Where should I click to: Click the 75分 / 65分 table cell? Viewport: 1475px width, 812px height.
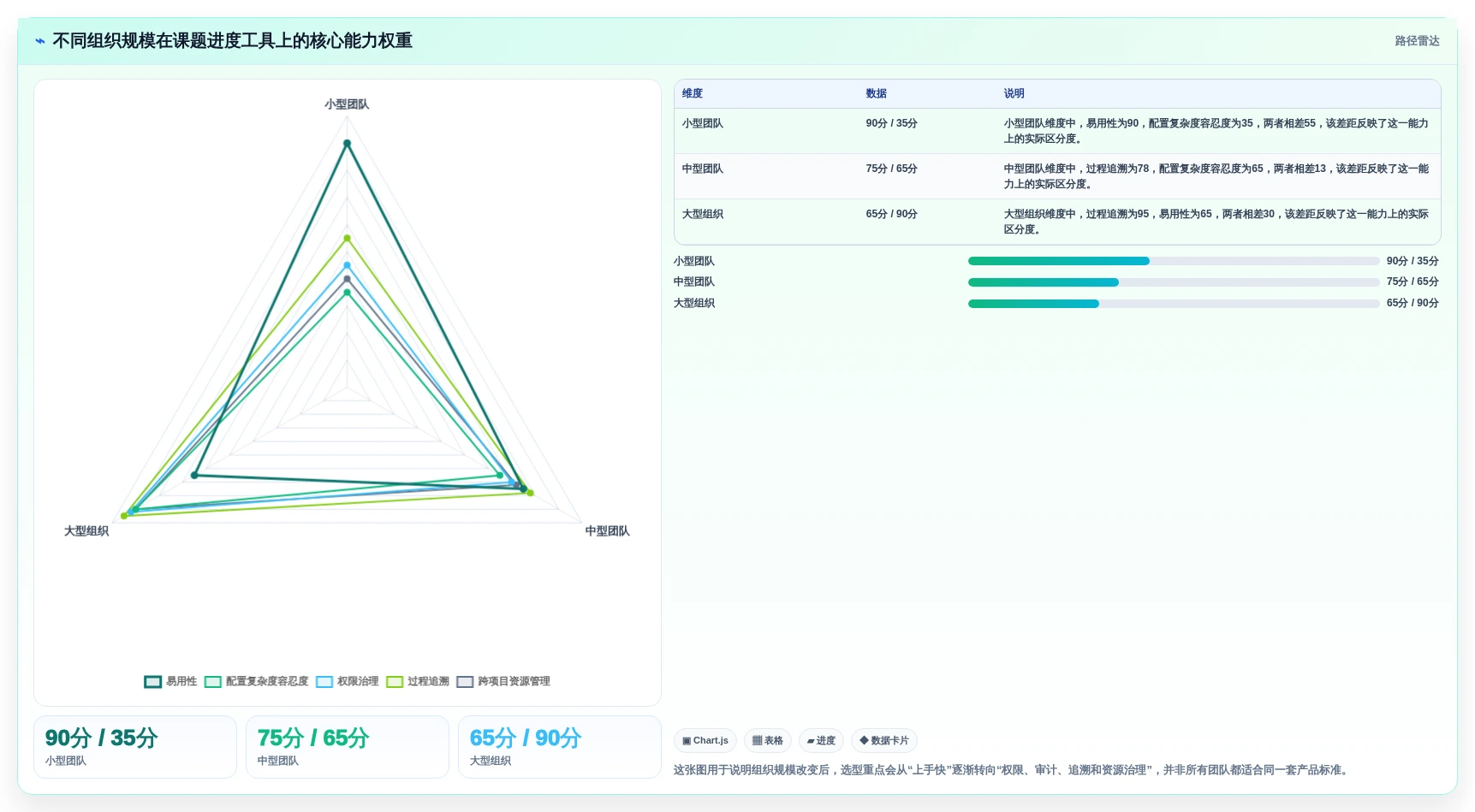click(x=891, y=169)
